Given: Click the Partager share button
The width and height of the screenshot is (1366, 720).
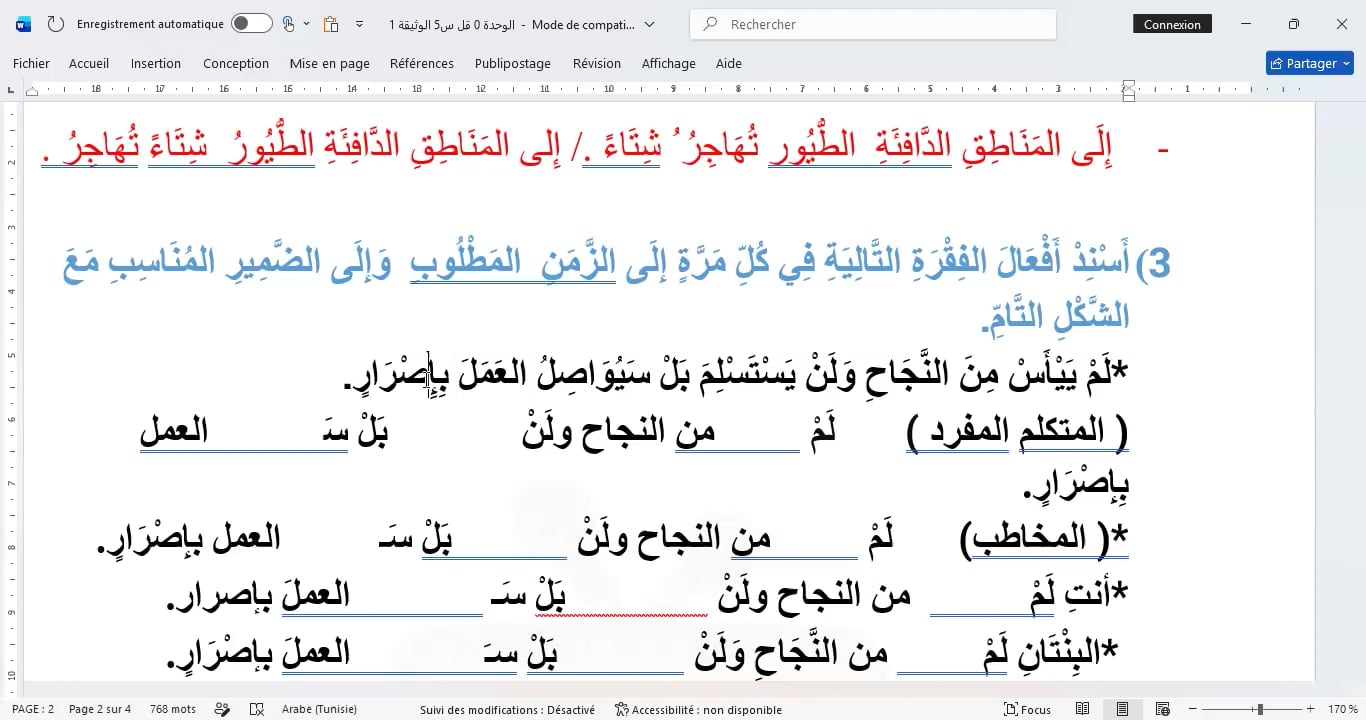Looking at the screenshot, I should [x=1309, y=63].
